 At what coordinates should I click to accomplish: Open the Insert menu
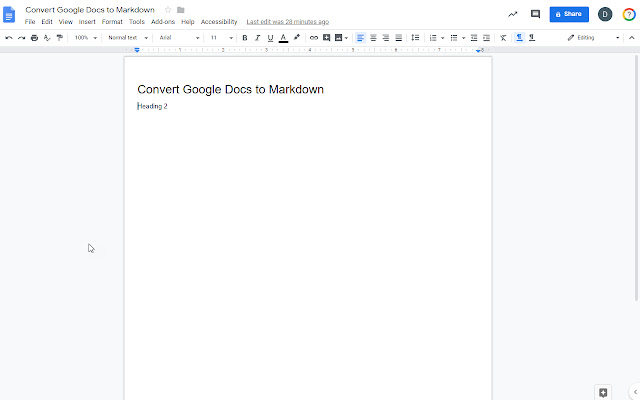(87, 22)
